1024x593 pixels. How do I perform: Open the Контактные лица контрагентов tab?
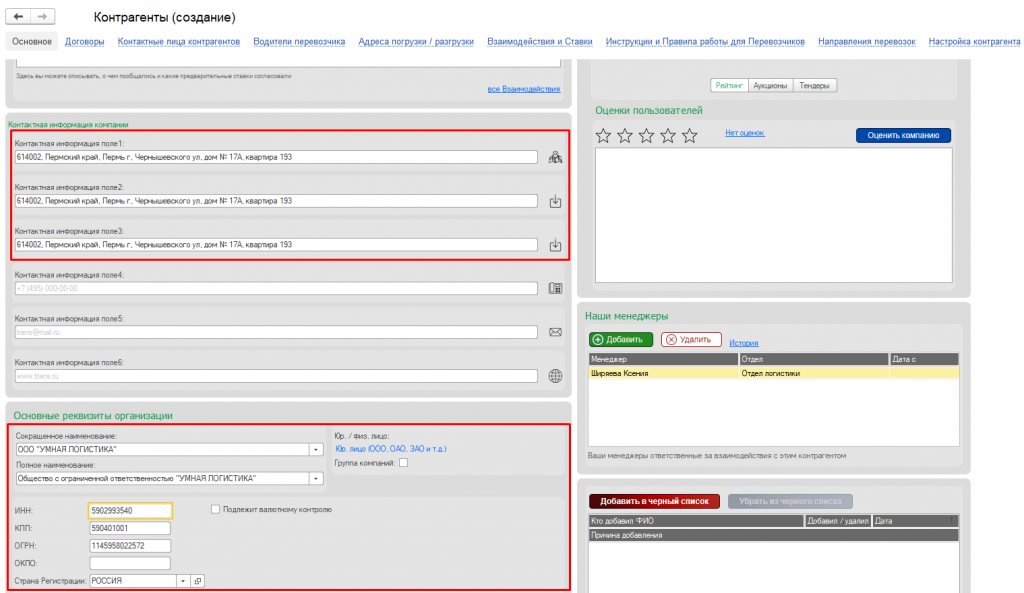coord(179,41)
